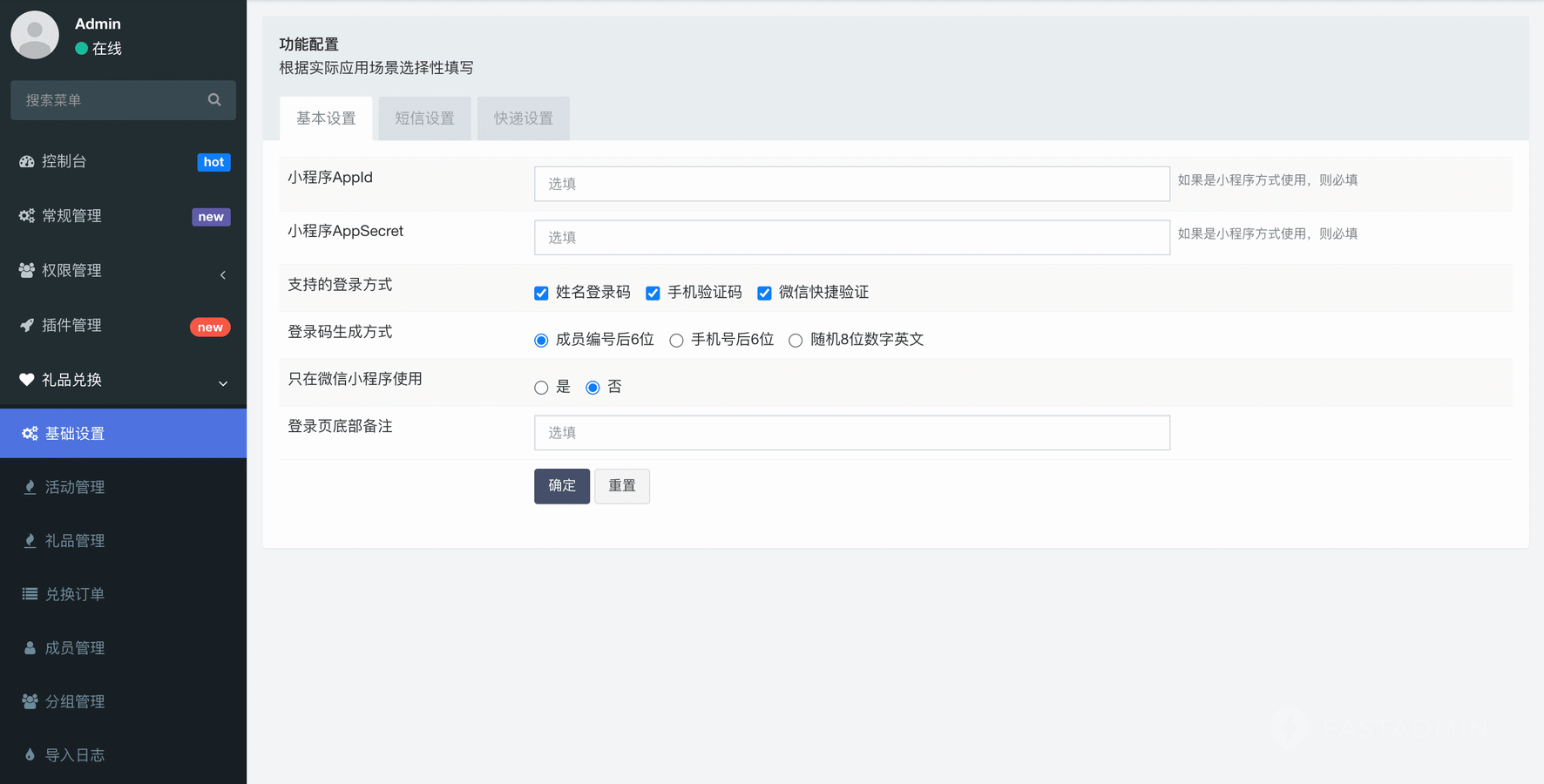Viewport: 1544px width, 784px height.
Task: Click the user icon beside 成员管理
Action: coord(30,648)
